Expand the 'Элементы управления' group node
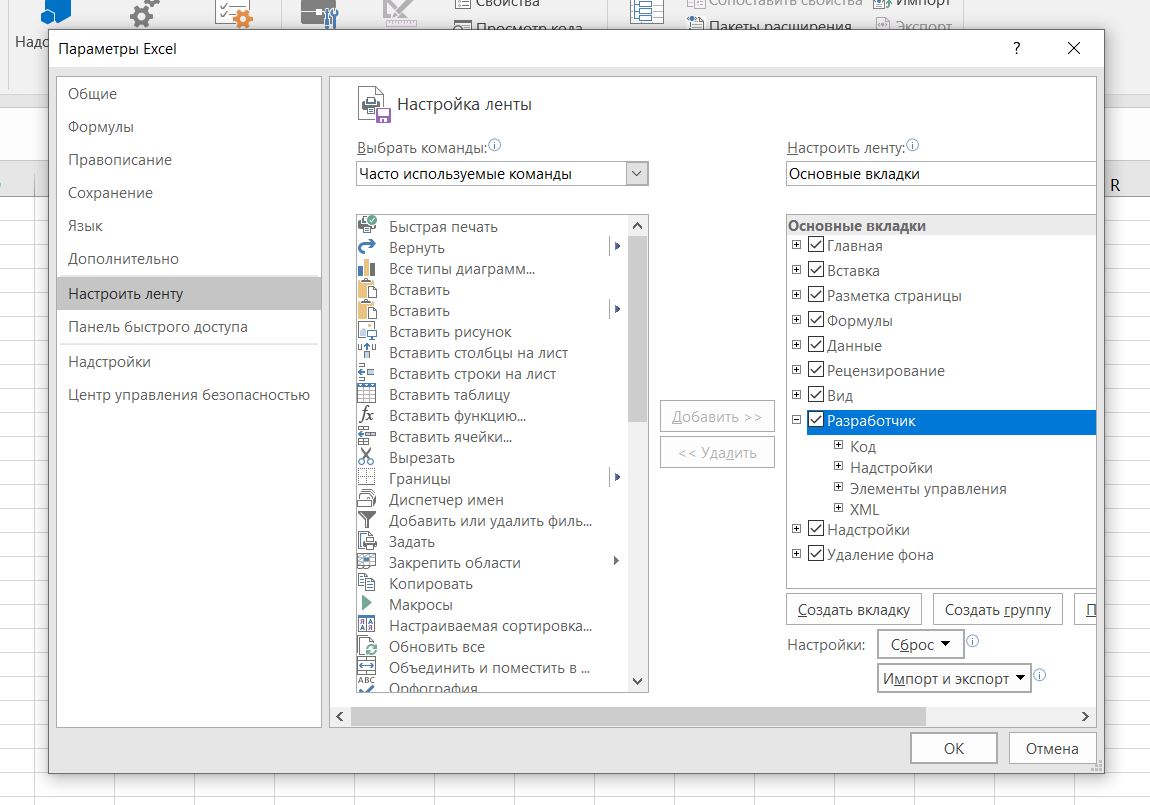The width and height of the screenshot is (1150, 805). [838, 487]
